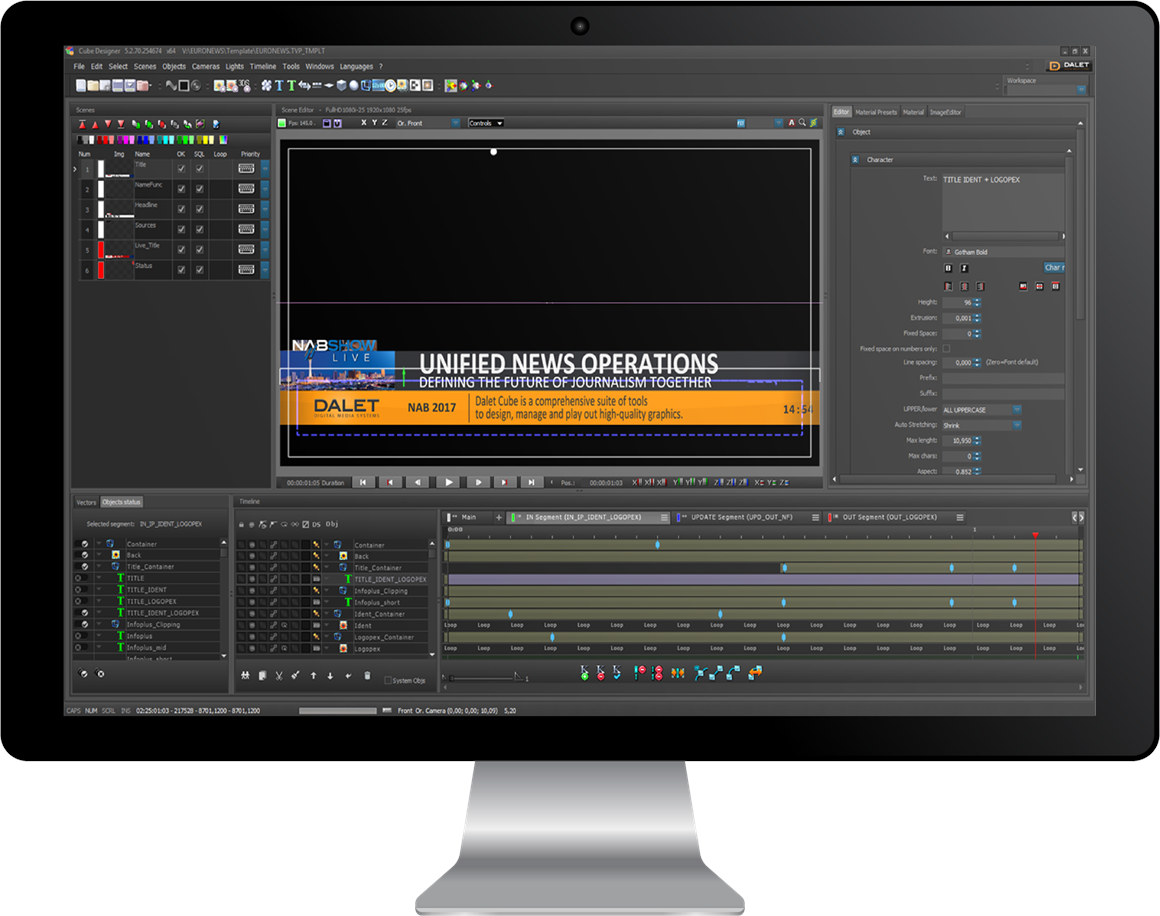
Task: Click the keyboard Priority icon for Title scene
Action: coord(246,169)
